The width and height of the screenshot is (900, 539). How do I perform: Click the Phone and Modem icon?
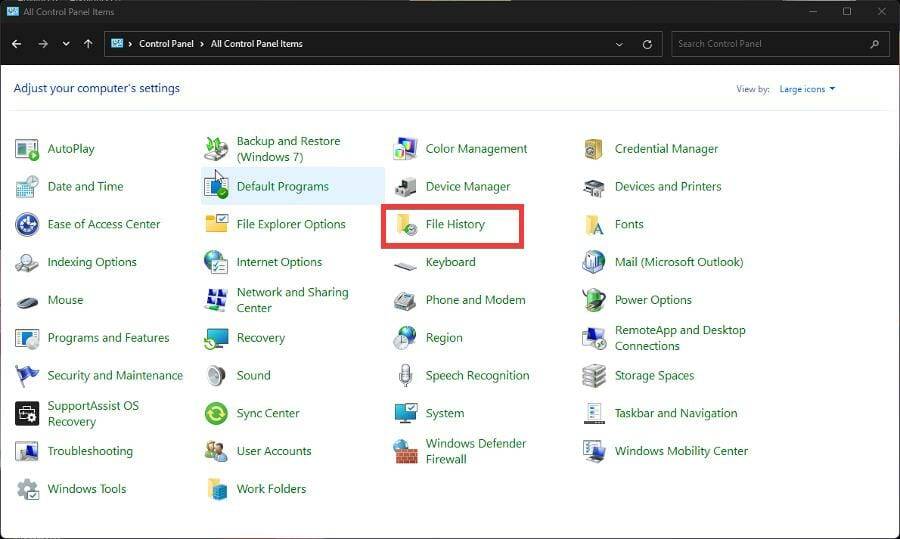[405, 301]
